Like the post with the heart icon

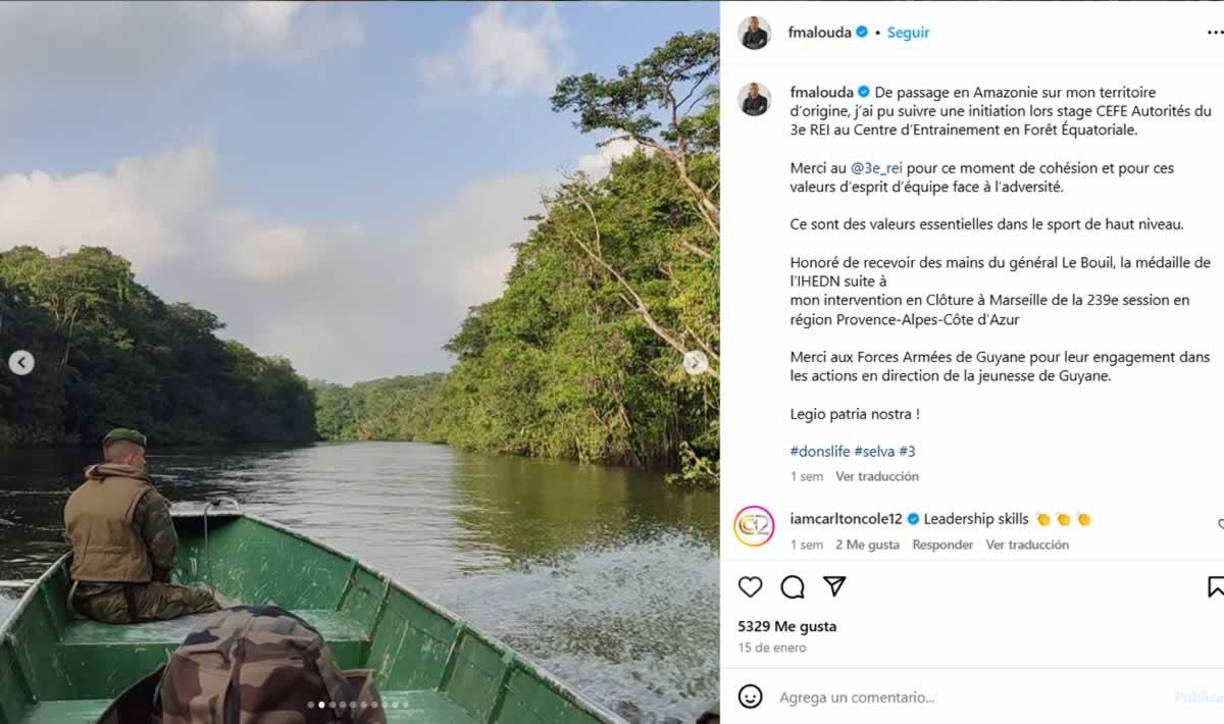tap(749, 585)
